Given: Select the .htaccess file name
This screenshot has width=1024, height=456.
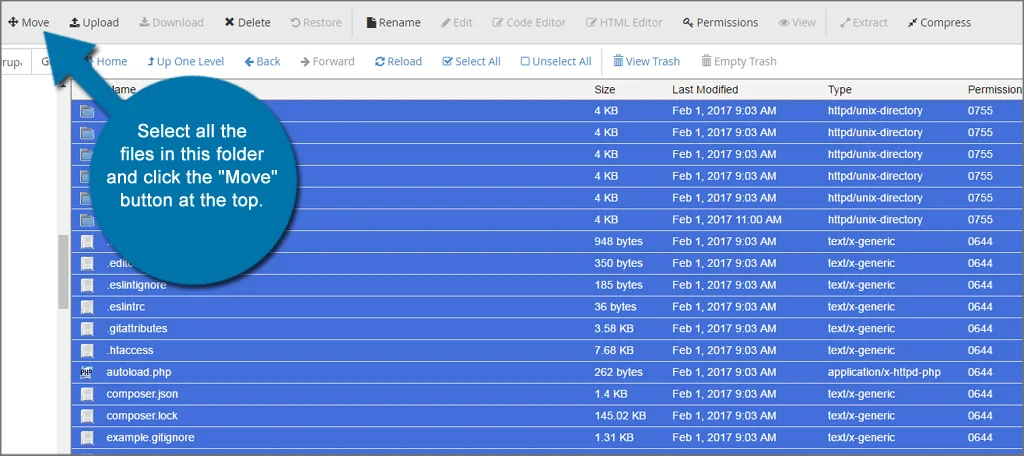Looking at the screenshot, I should pos(130,350).
